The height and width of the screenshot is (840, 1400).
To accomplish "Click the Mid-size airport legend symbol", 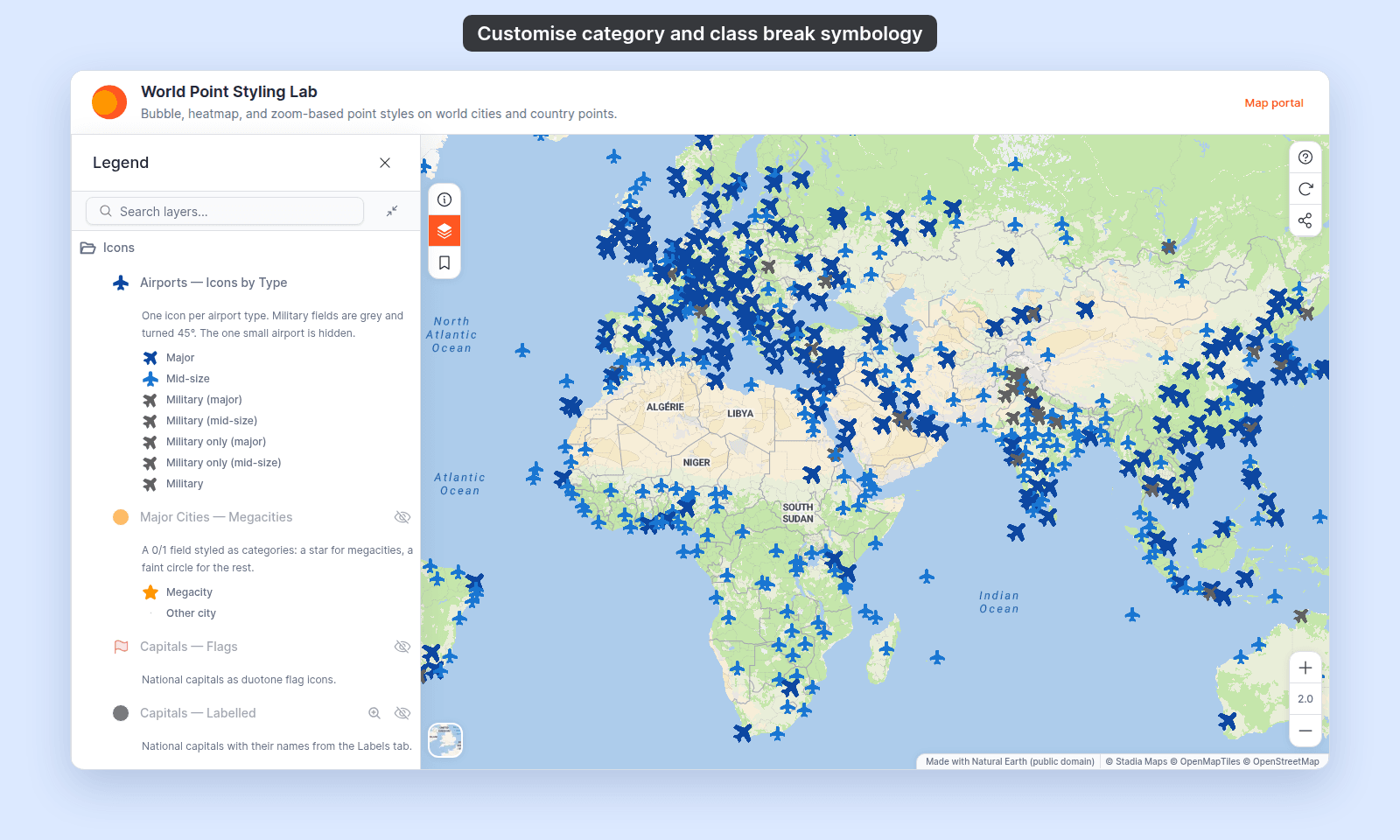I will [150, 379].
